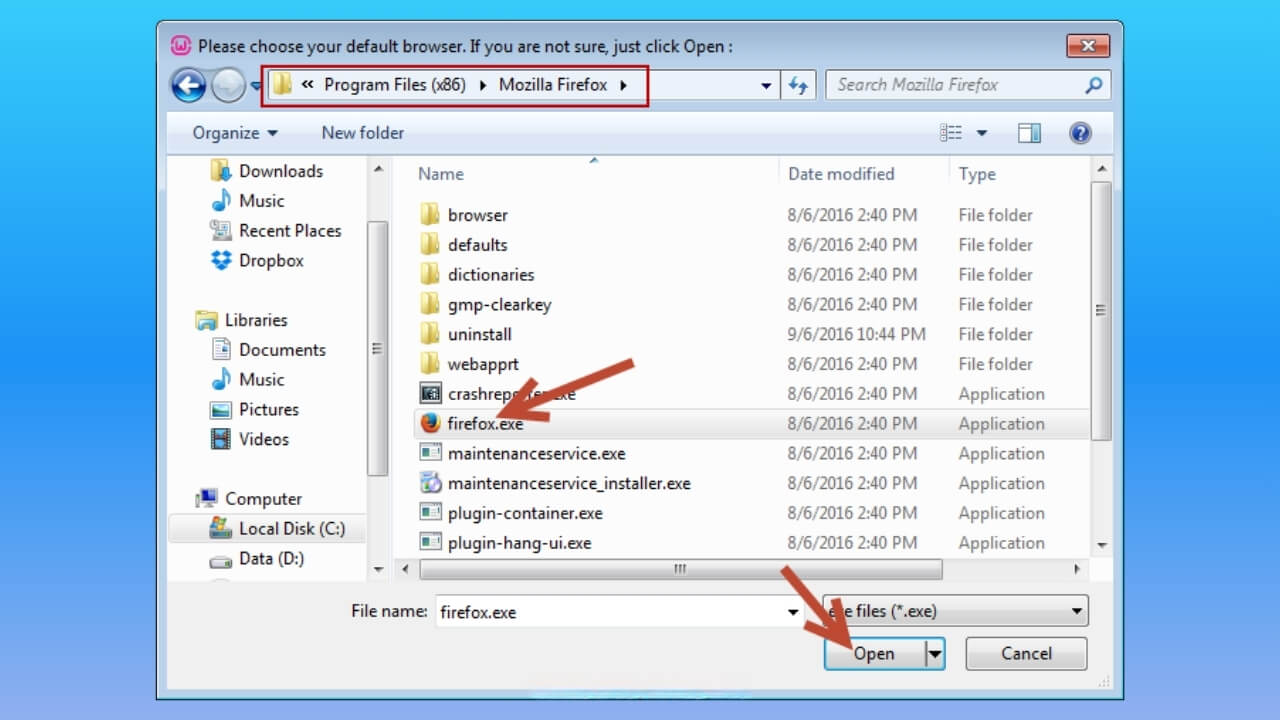Open the exe files type filter dropdown
Image resolution: width=1280 pixels, height=720 pixels.
pyautogui.click(x=955, y=611)
